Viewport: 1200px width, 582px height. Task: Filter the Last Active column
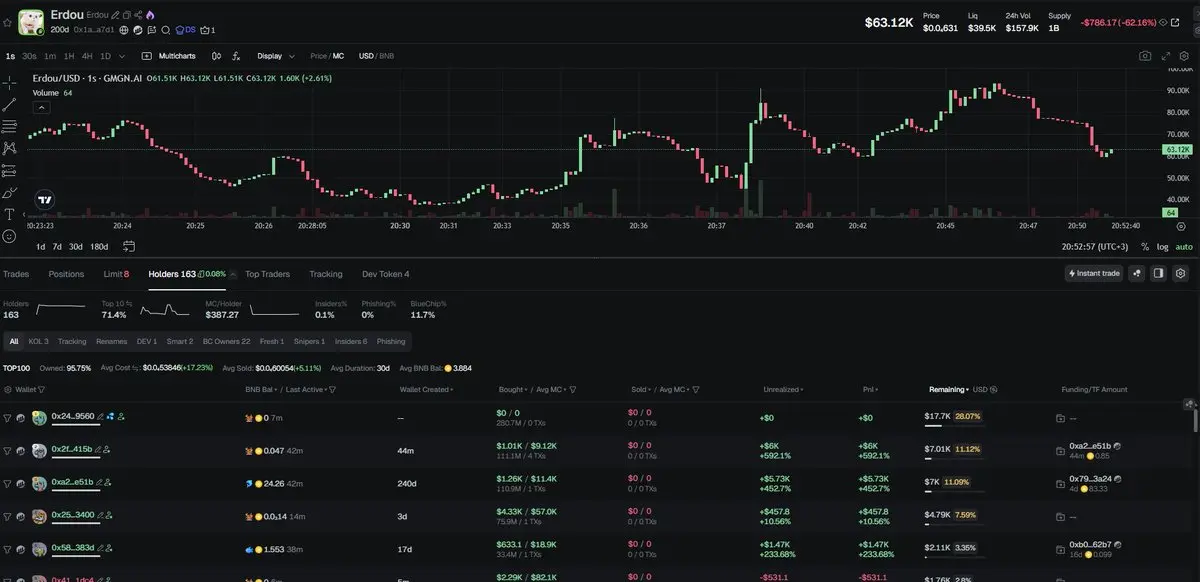[x=332, y=390]
